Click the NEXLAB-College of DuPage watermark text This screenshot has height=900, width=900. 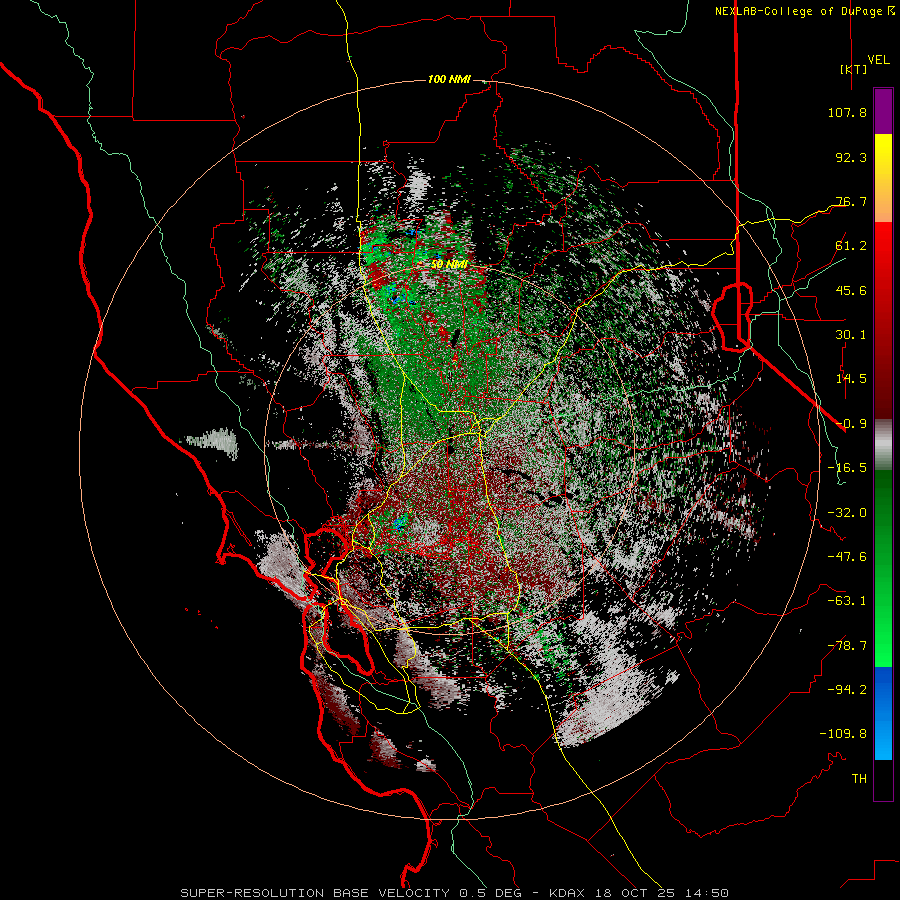pos(803,11)
